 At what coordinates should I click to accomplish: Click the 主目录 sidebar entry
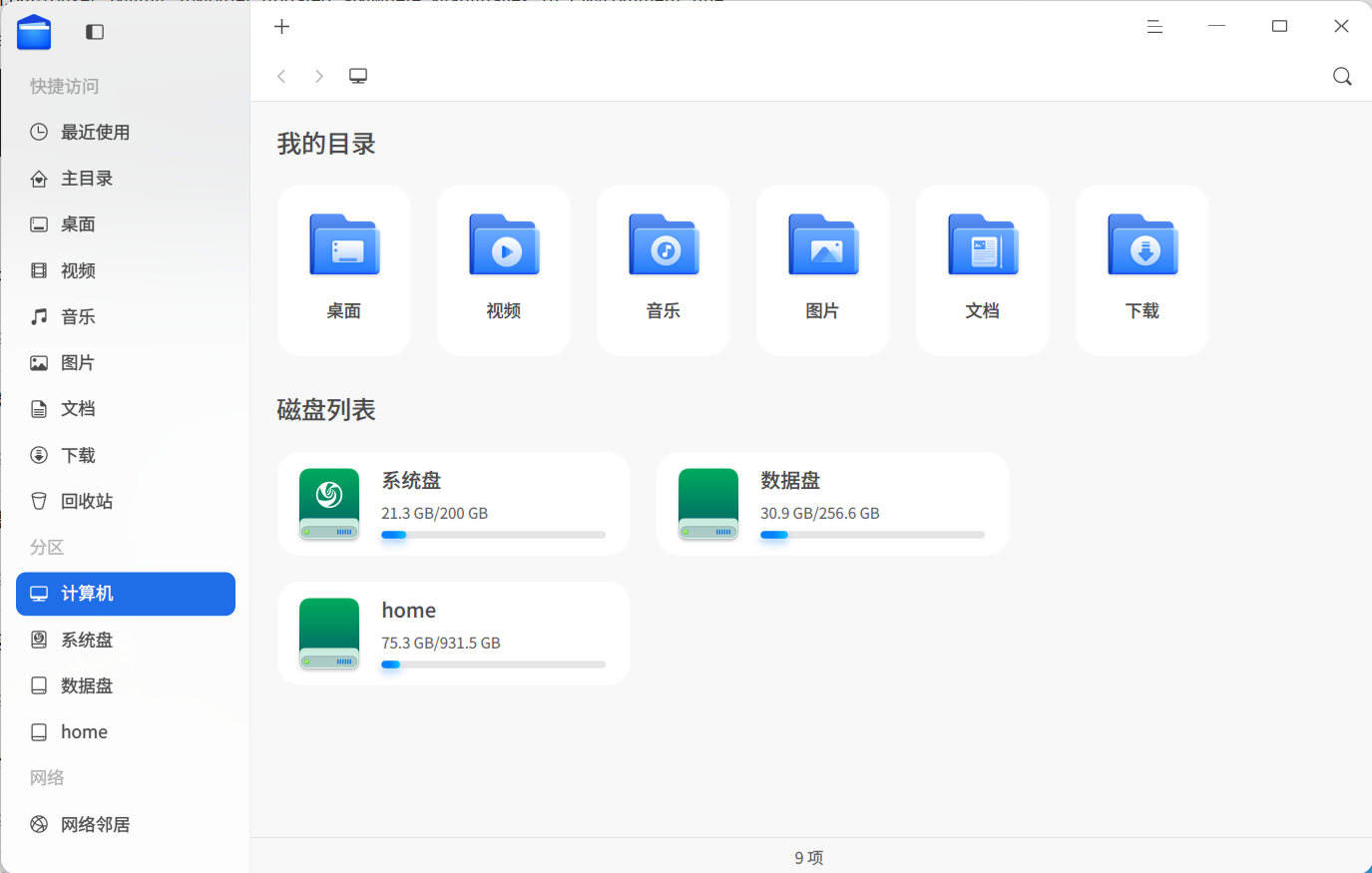pyautogui.click(x=126, y=179)
